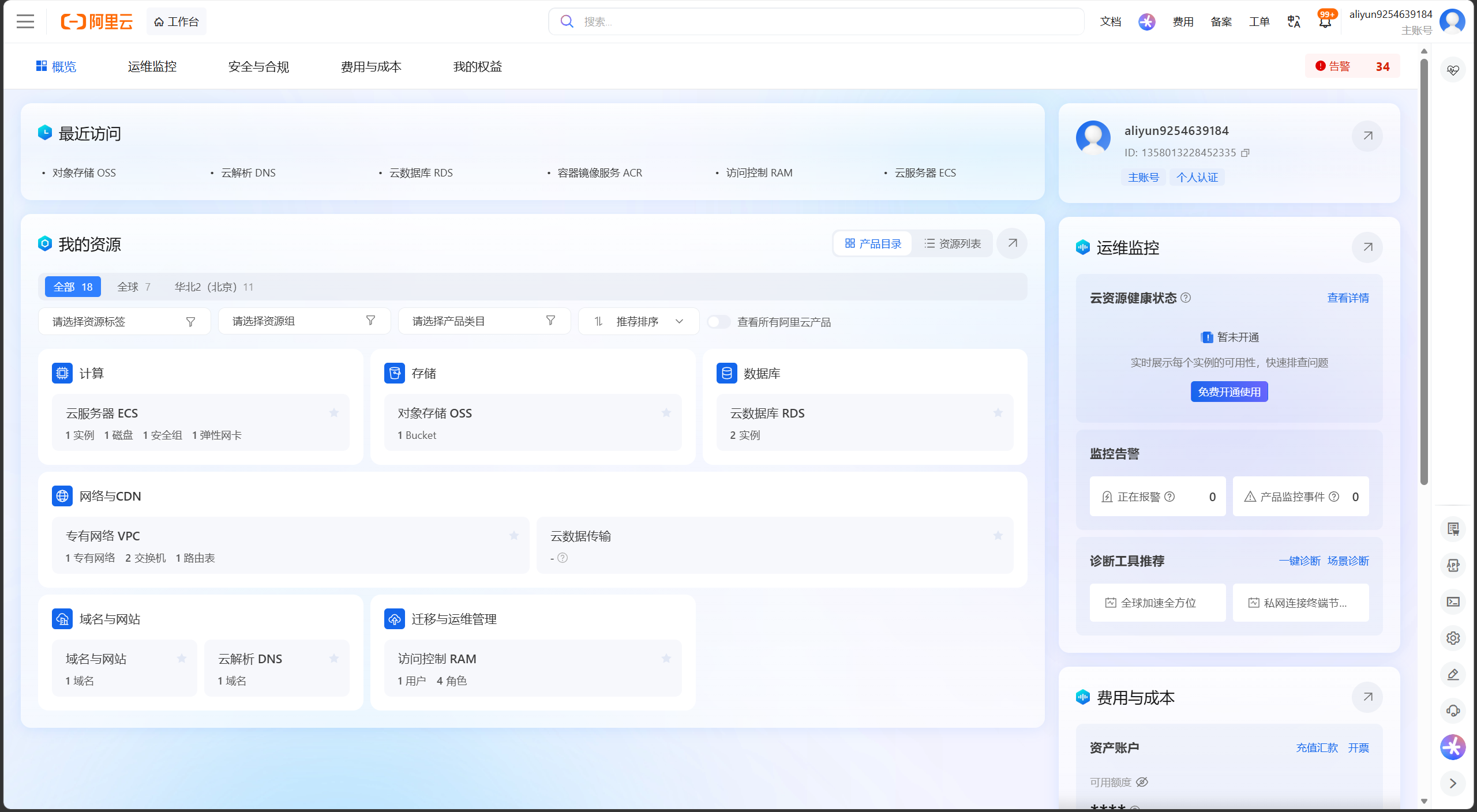The image size is (1477, 812).
Task: Open 工单 in the top bar
Action: (x=1259, y=22)
